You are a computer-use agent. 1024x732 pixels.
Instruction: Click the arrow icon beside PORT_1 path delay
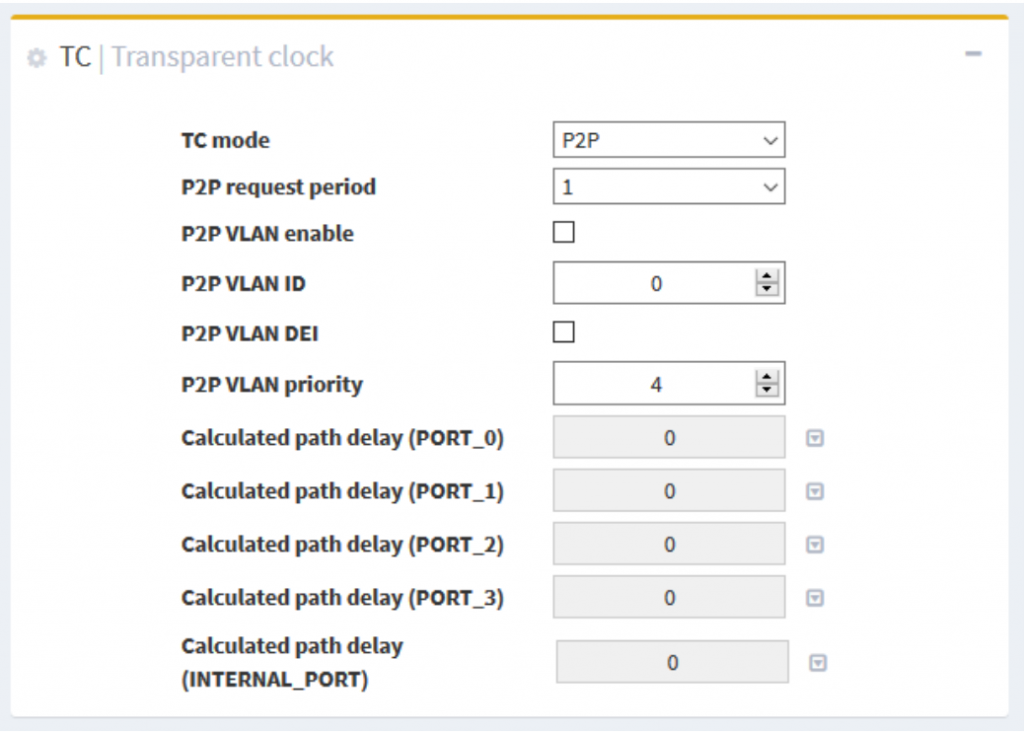[815, 491]
